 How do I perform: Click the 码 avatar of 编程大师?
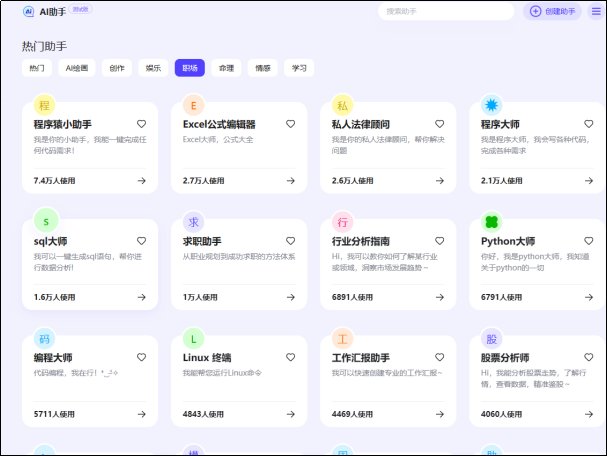click(45, 339)
